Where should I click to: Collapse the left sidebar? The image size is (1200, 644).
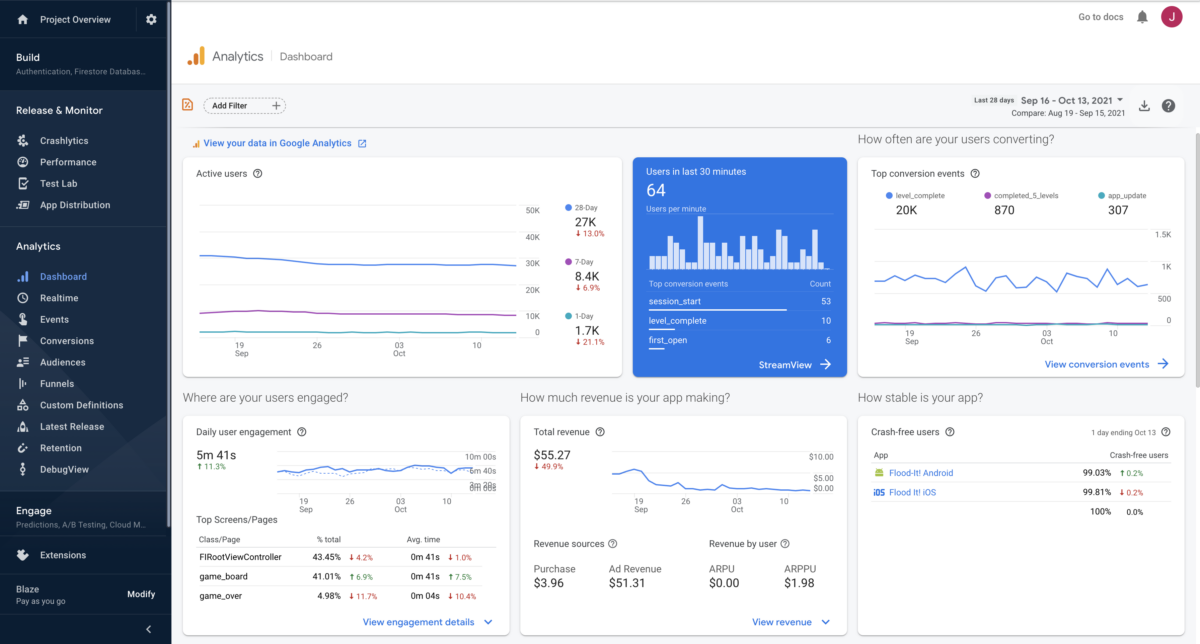(x=148, y=629)
